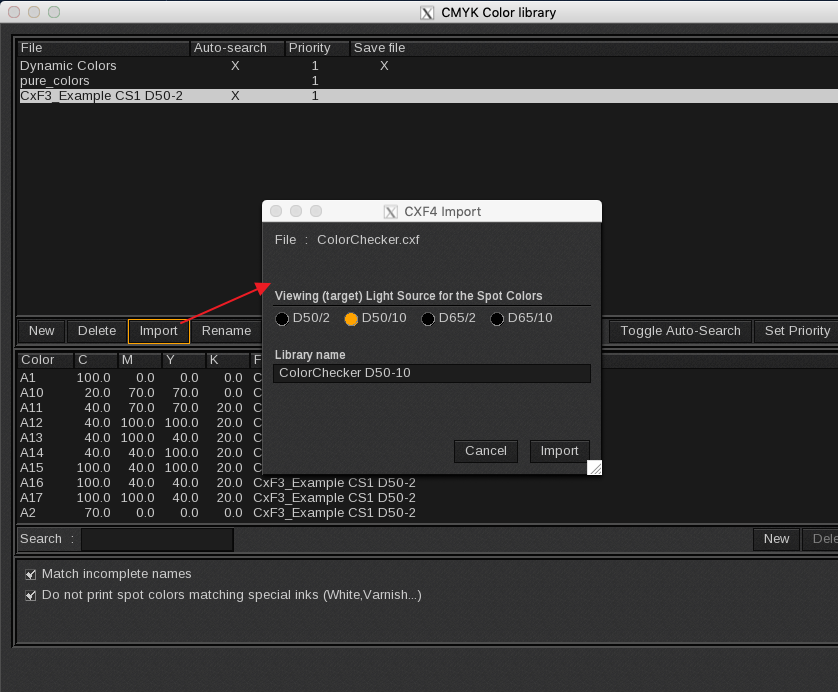Cancel the CXF4 Import dialog
Viewport: 838px width, 692px height.
click(x=485, y=451)
